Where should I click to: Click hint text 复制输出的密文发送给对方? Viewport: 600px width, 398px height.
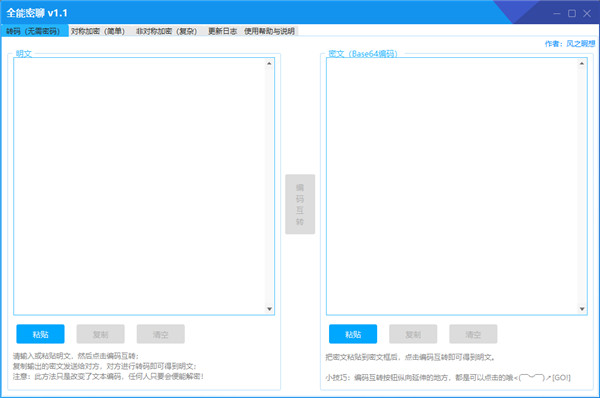click(x=104, y=366)
